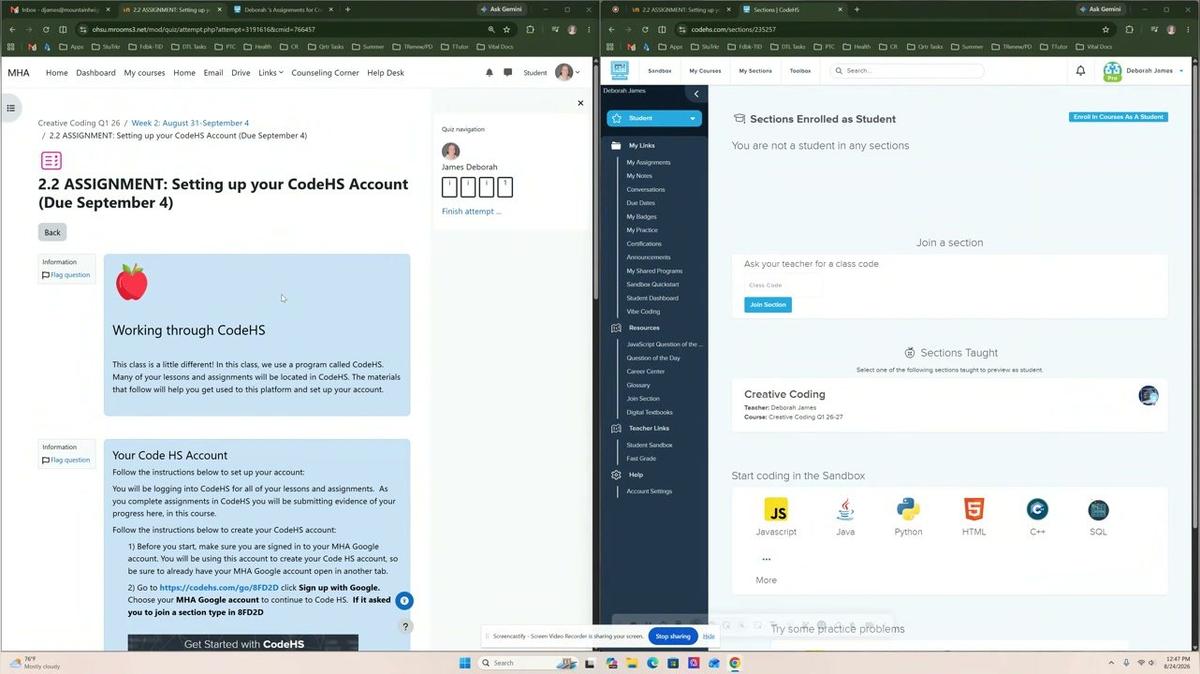Bookmark page star in CodeHS browser window
This screenshot has width=1200, height=674.
(1106, 30)
